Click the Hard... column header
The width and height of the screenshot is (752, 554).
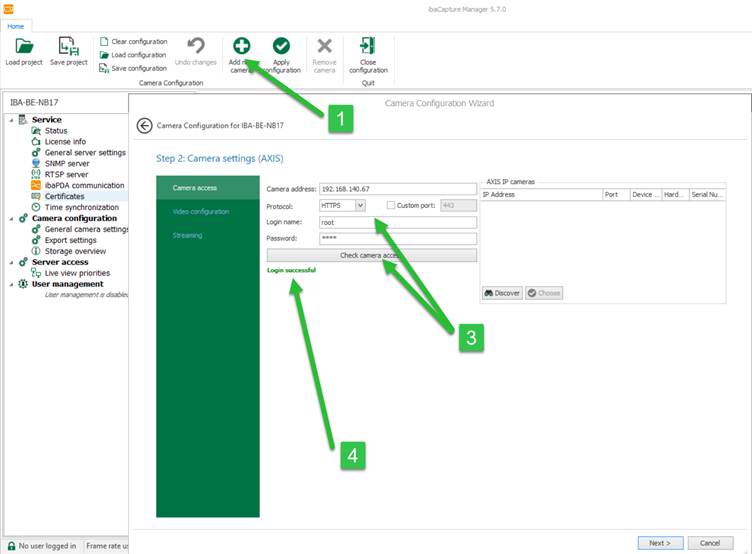tap(675, 194)
